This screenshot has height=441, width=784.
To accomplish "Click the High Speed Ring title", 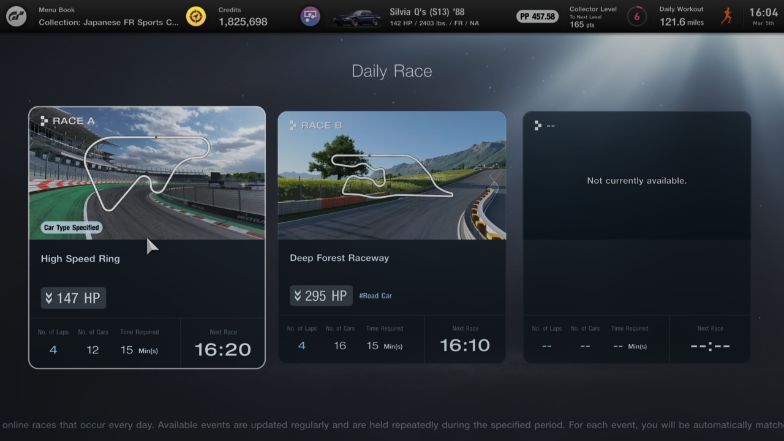I will pos(80,258).
